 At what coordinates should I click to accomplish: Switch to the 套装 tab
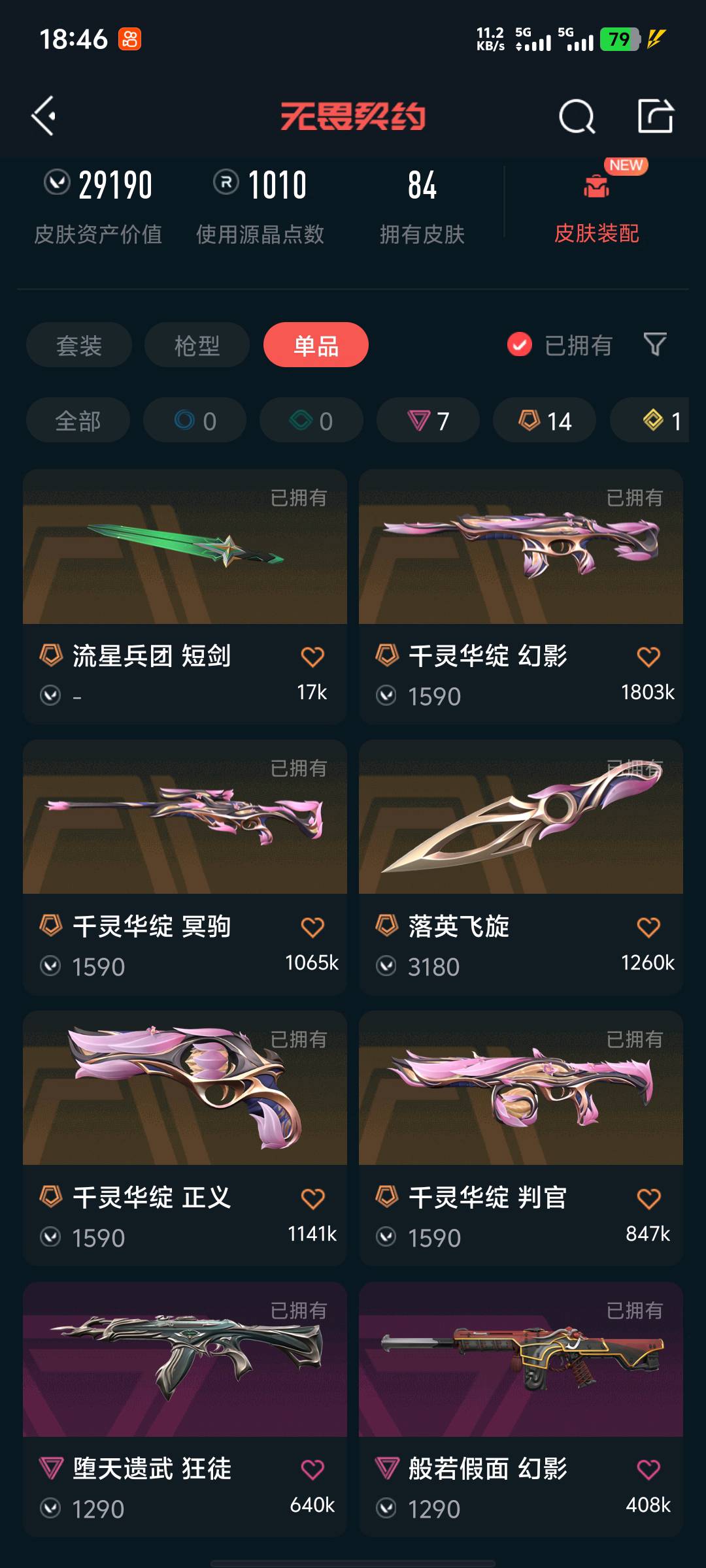point(79,345)
